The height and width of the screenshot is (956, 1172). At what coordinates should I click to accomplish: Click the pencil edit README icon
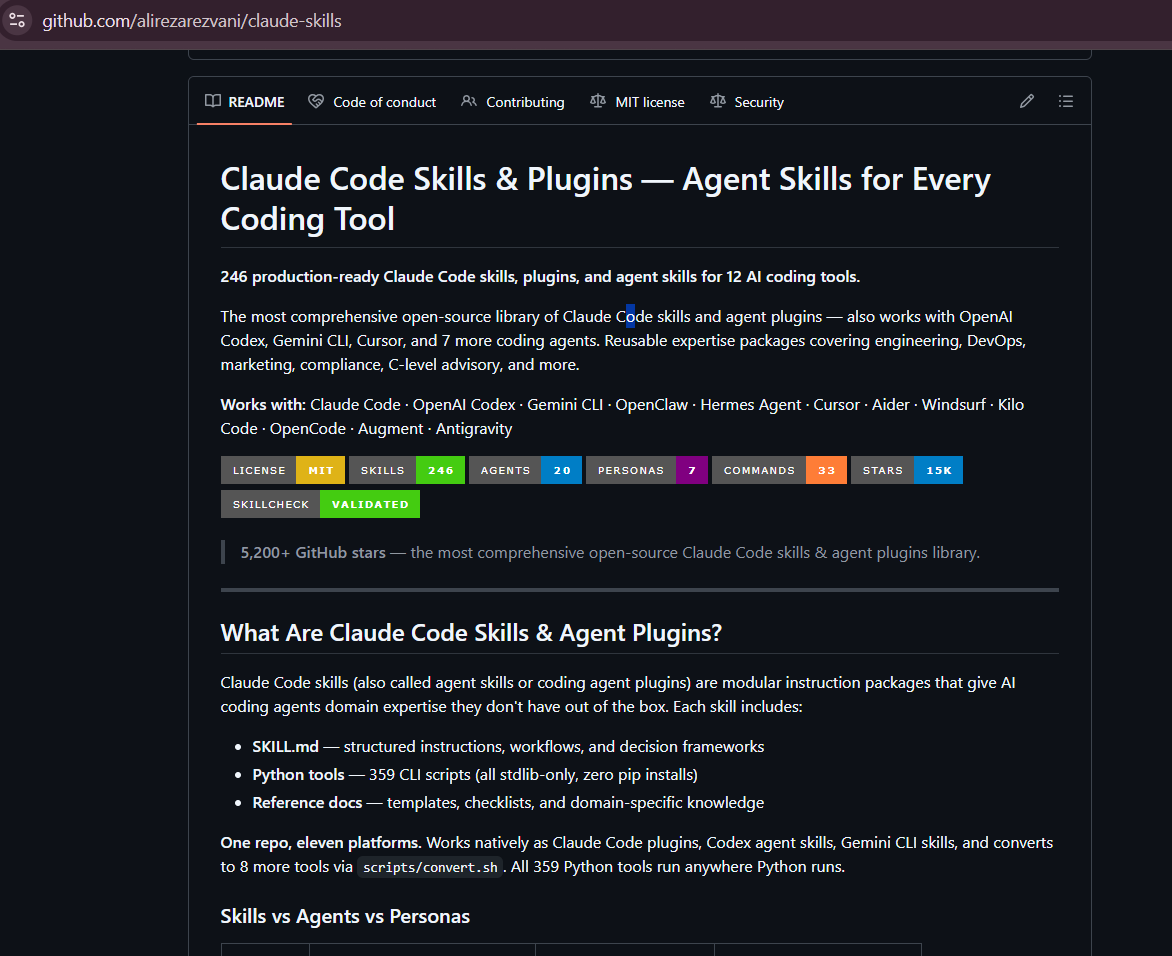[1027, 101]
